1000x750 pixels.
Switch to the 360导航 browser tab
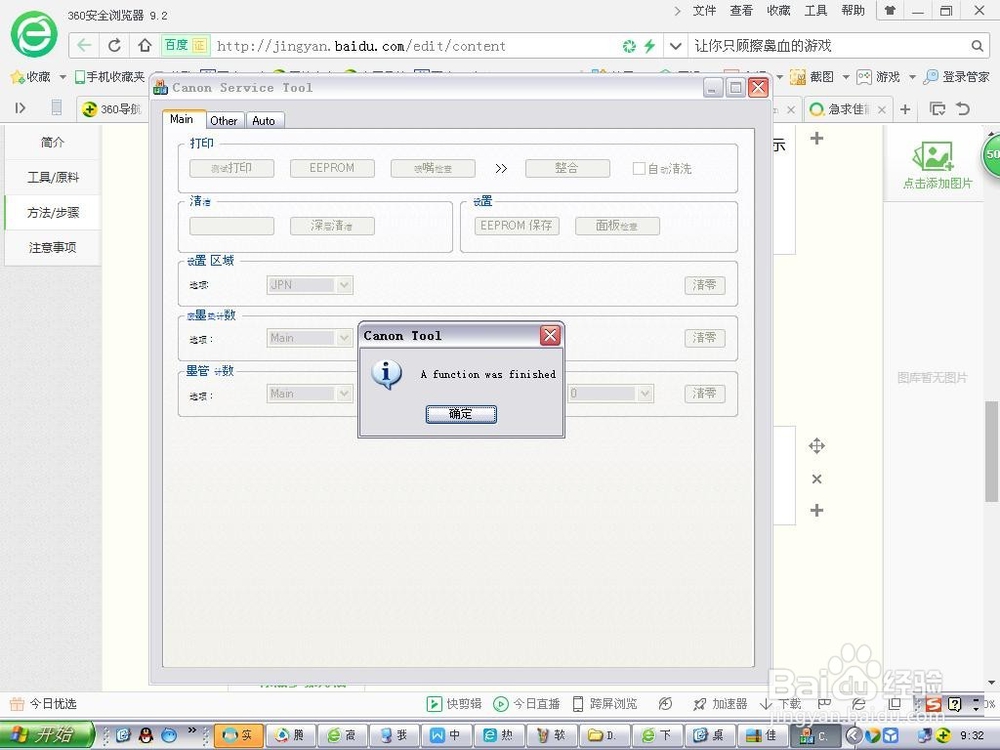pyautogui.click(x=112, y=109)
